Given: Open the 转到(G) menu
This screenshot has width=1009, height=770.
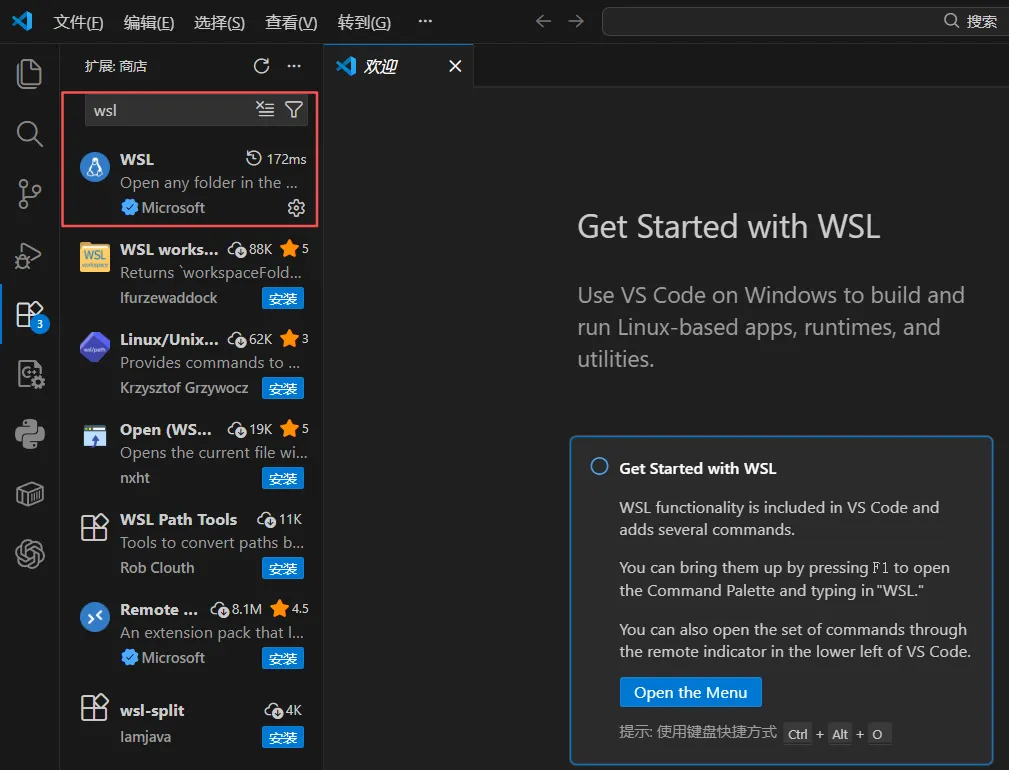Looking at the screenshot, I should pos(364,23).
